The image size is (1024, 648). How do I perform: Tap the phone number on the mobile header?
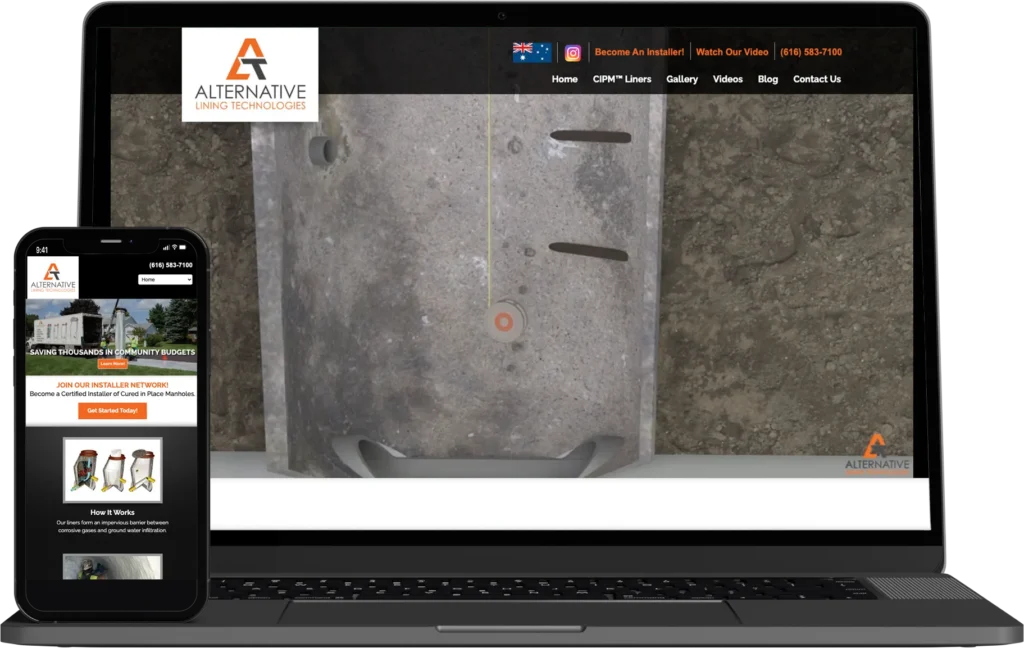(x=170, y=265)
